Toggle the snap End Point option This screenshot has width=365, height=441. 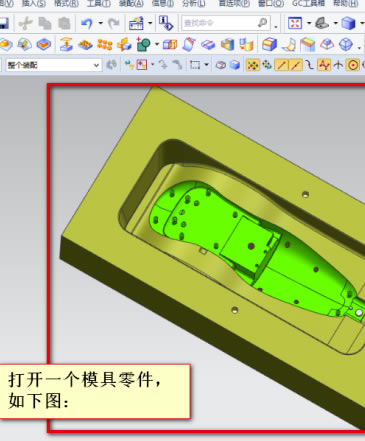coord(281,65)
